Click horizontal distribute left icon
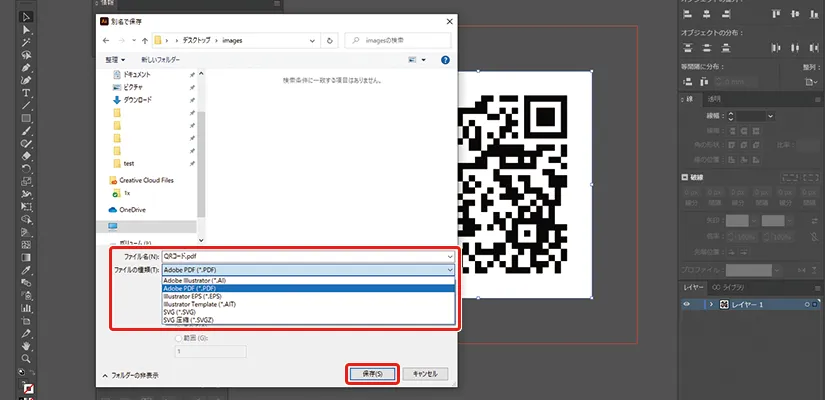Image resolution: width=825 pixels, height=400 pixels. [776, 48]
